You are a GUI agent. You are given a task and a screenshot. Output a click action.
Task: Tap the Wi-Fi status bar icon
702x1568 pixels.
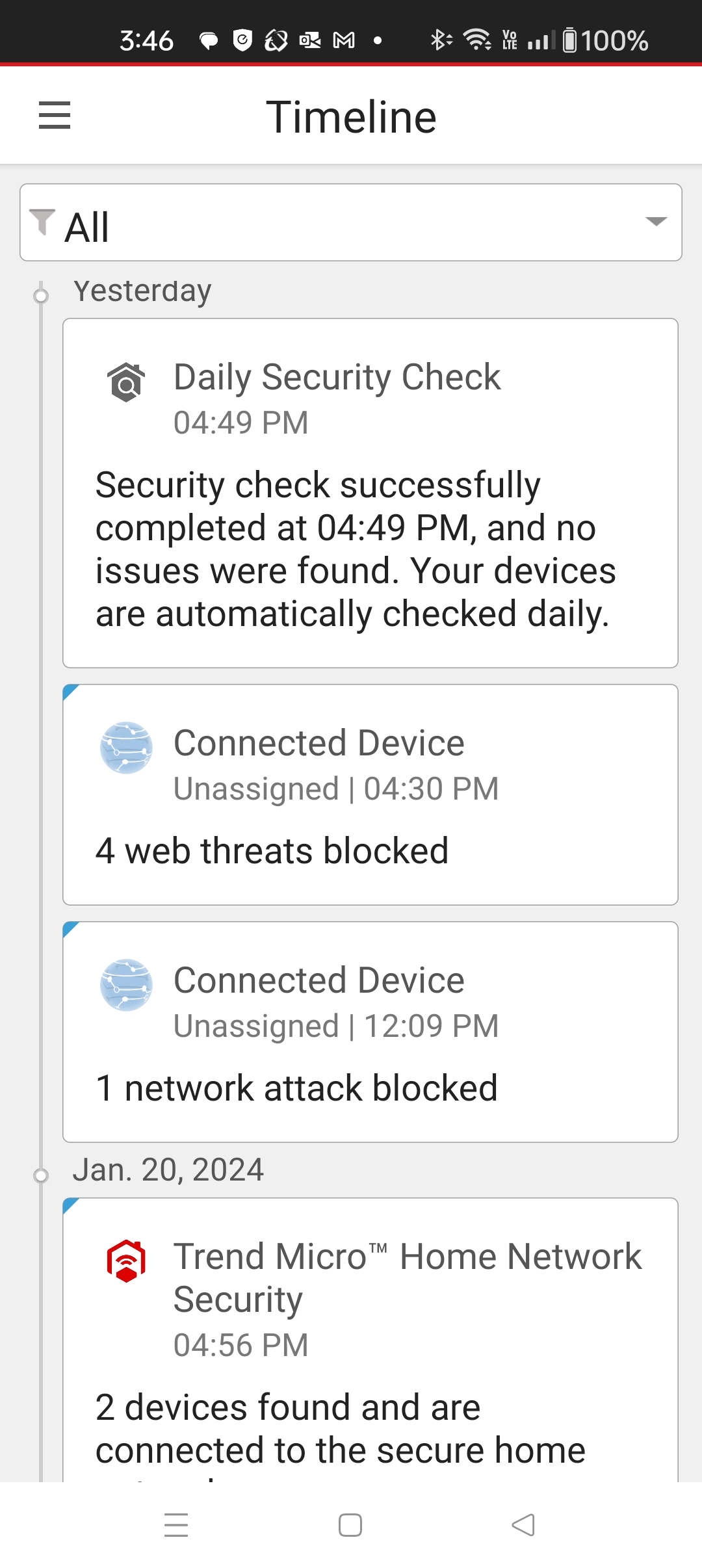[x=477, y=40]
